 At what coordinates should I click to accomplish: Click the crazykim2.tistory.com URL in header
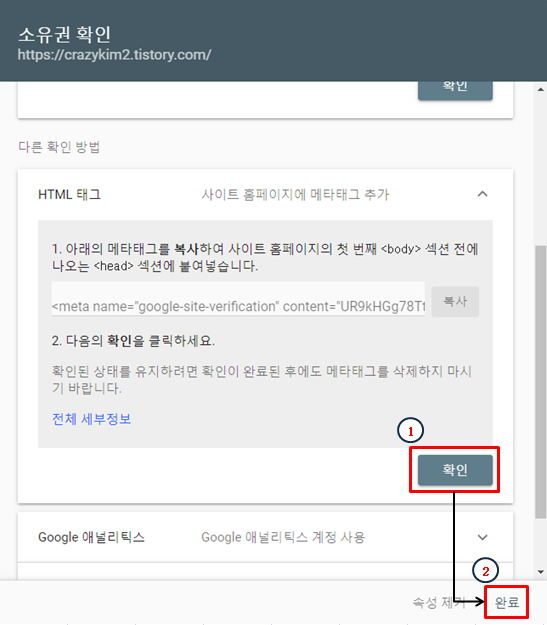tap(114, 55)
